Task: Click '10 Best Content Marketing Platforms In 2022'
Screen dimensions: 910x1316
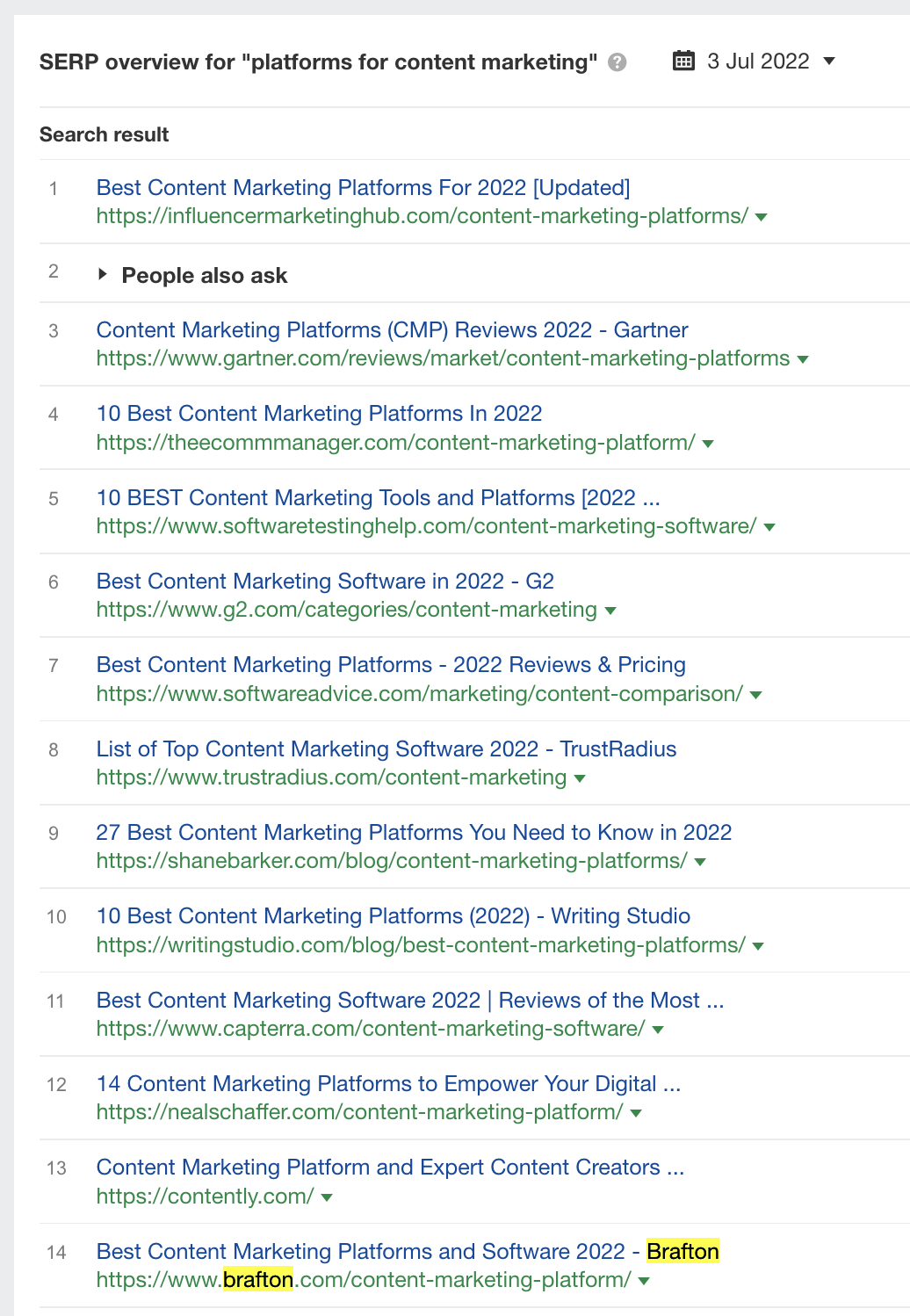Action: pos(319,414)
